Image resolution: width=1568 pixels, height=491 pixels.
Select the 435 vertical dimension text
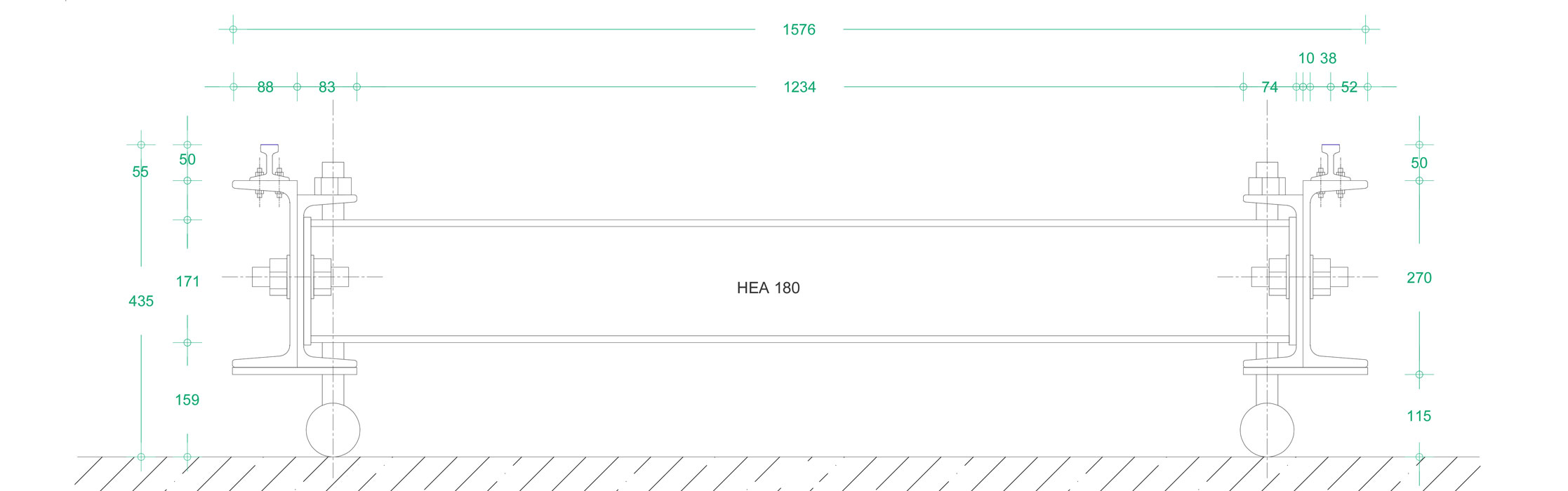tap(141, 301)
